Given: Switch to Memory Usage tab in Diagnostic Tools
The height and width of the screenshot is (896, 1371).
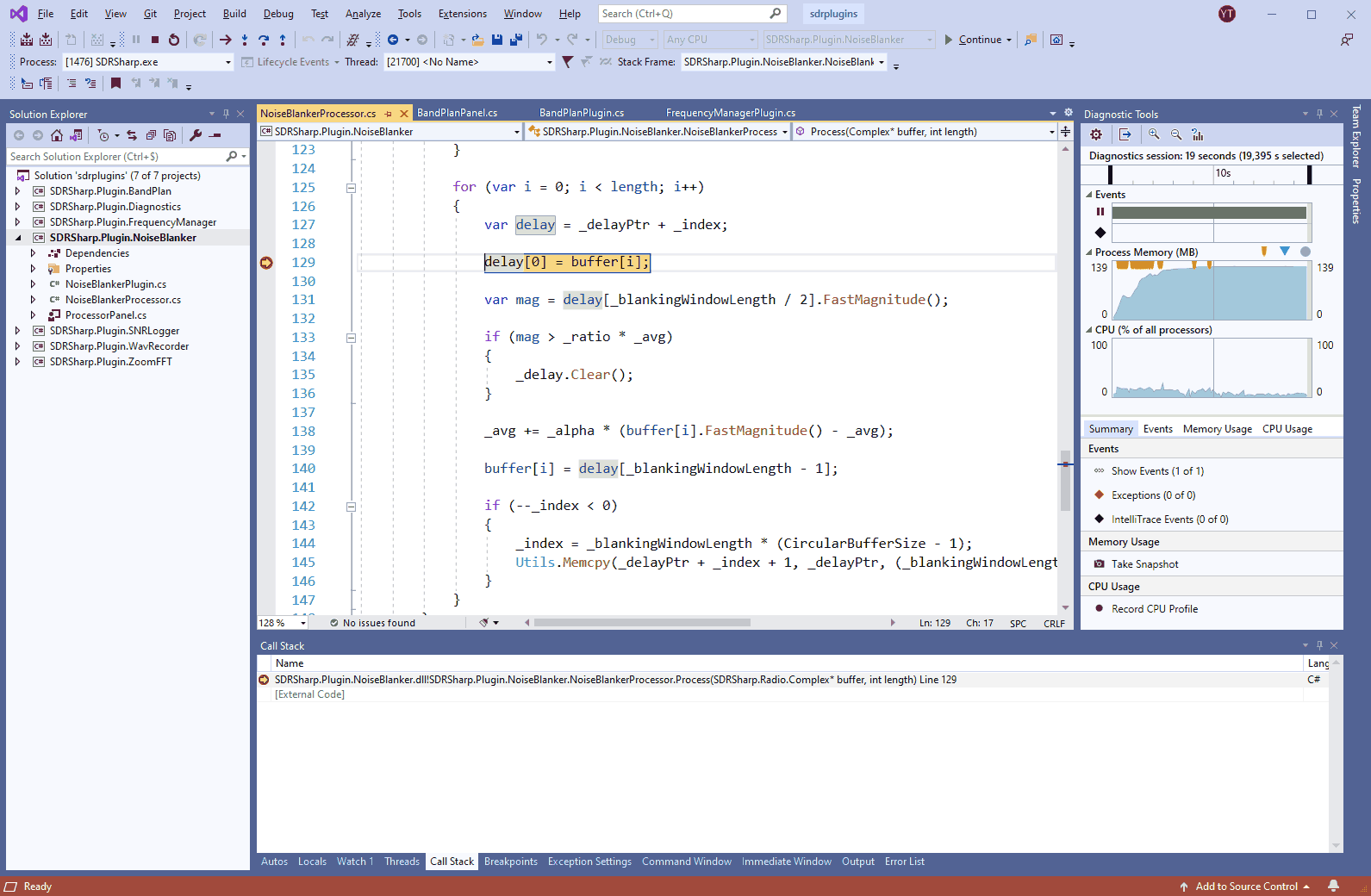Looking at the screenshot, I should coord(1217,429).
